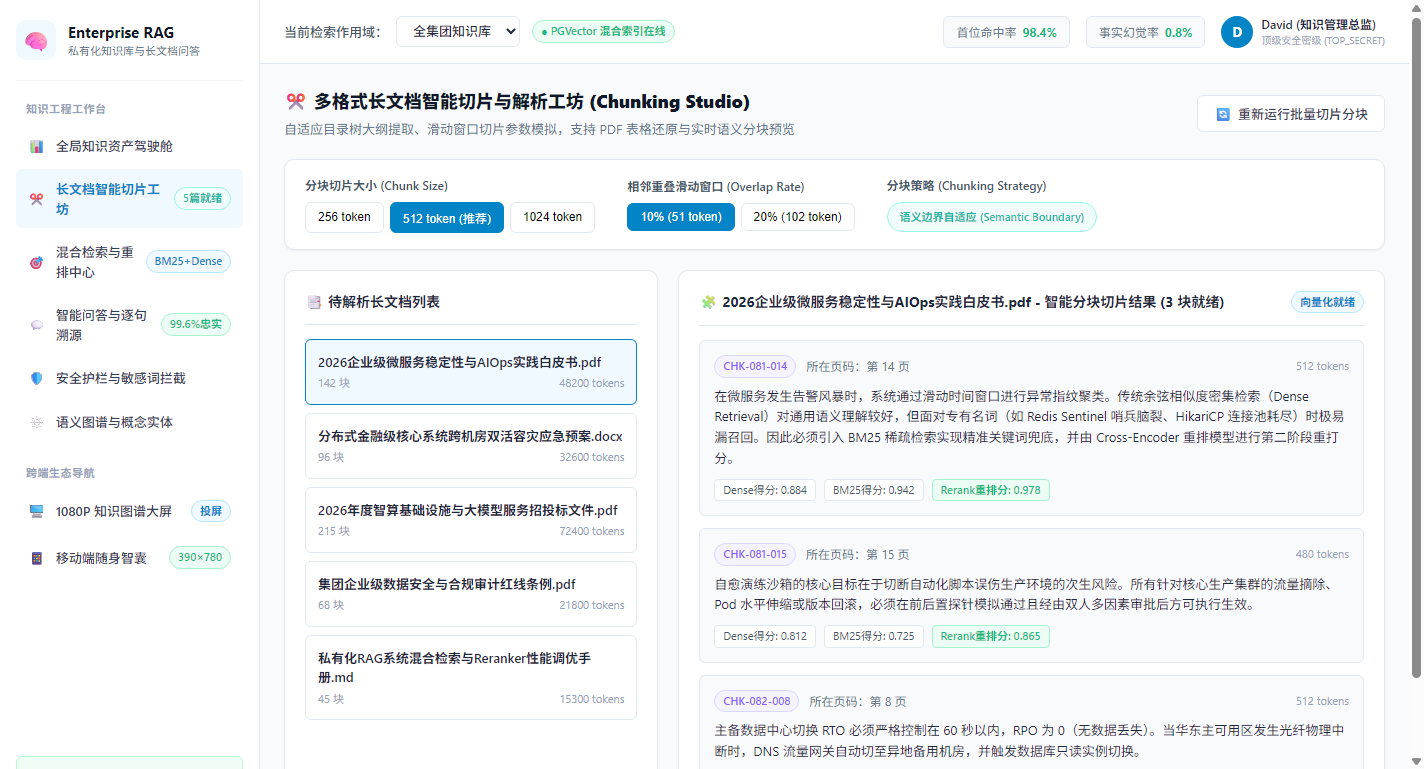Viewport: 1424px width, 769px height.
Task: Select the 长文档智能切片工坊 sidebar item
Action: click(x=129, y=199)
